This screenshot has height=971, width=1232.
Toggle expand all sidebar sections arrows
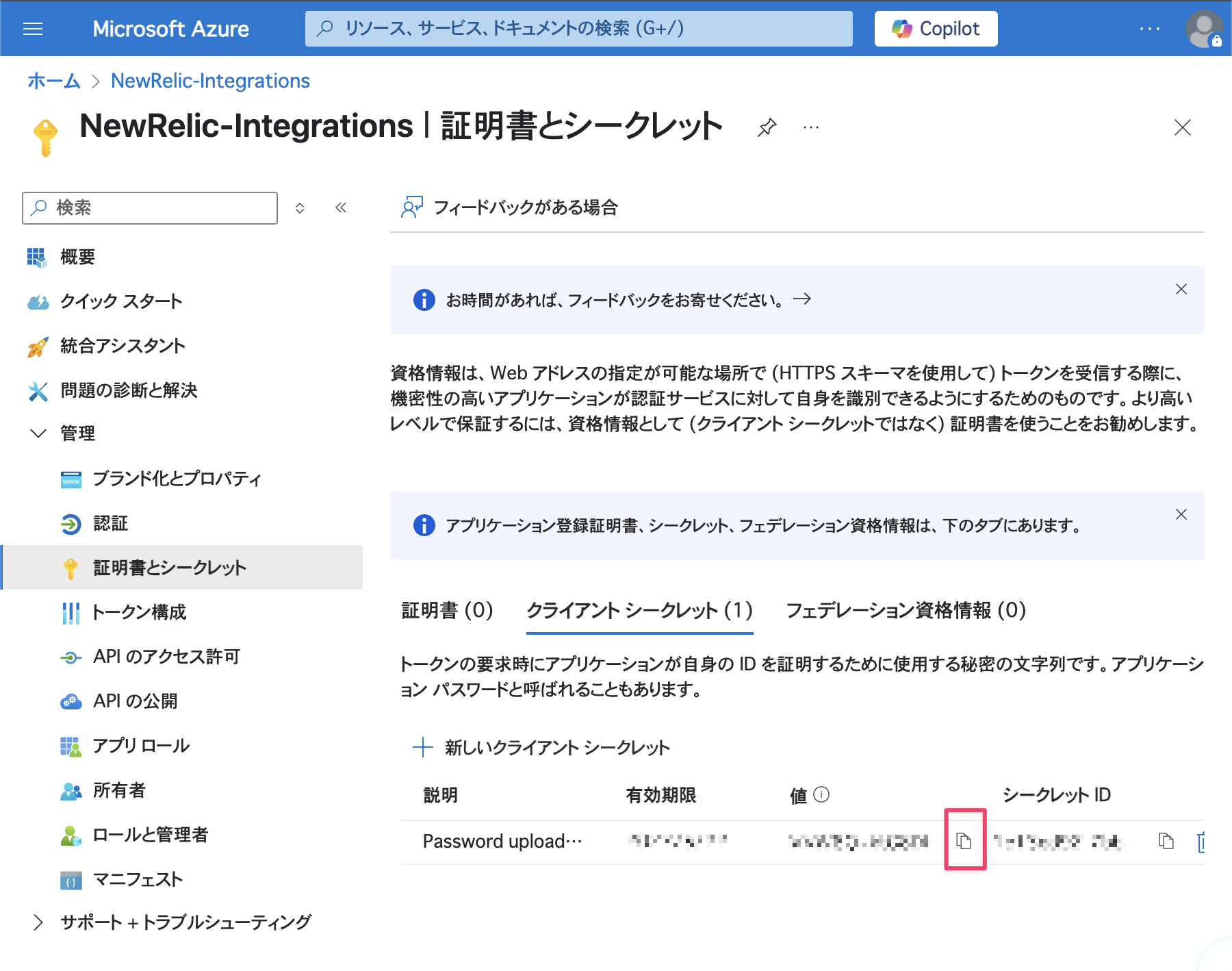click(300, 207)
